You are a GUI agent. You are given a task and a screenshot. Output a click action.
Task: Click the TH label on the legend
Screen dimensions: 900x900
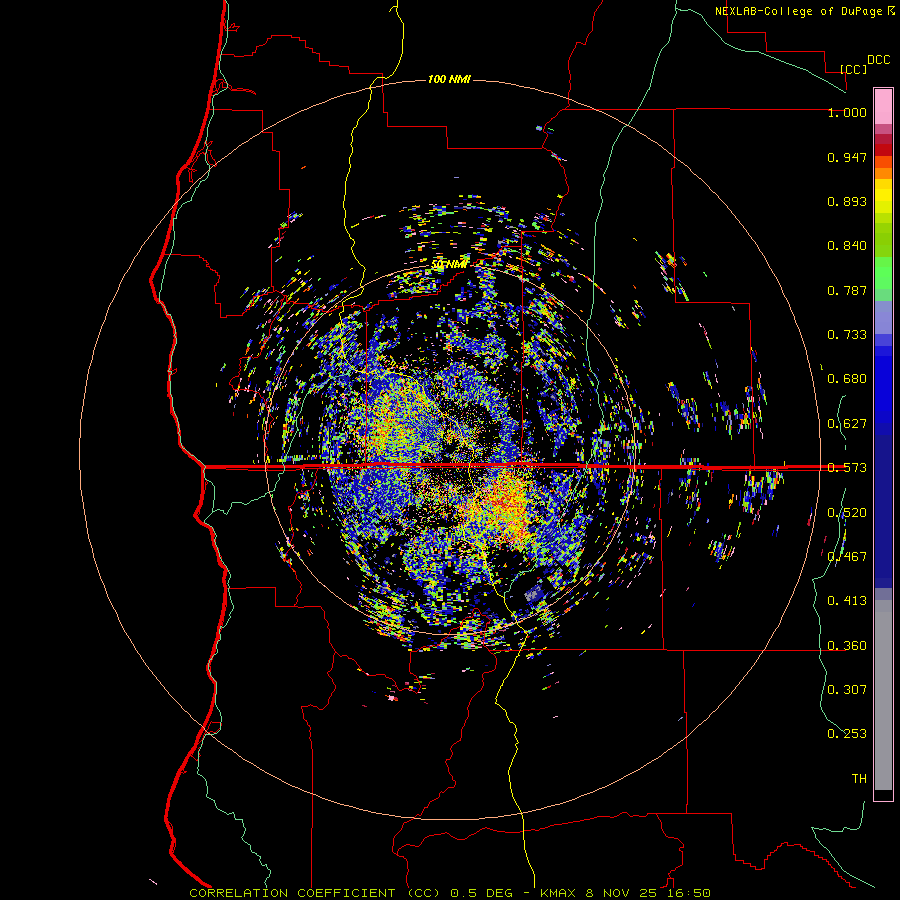click(859, 779)
